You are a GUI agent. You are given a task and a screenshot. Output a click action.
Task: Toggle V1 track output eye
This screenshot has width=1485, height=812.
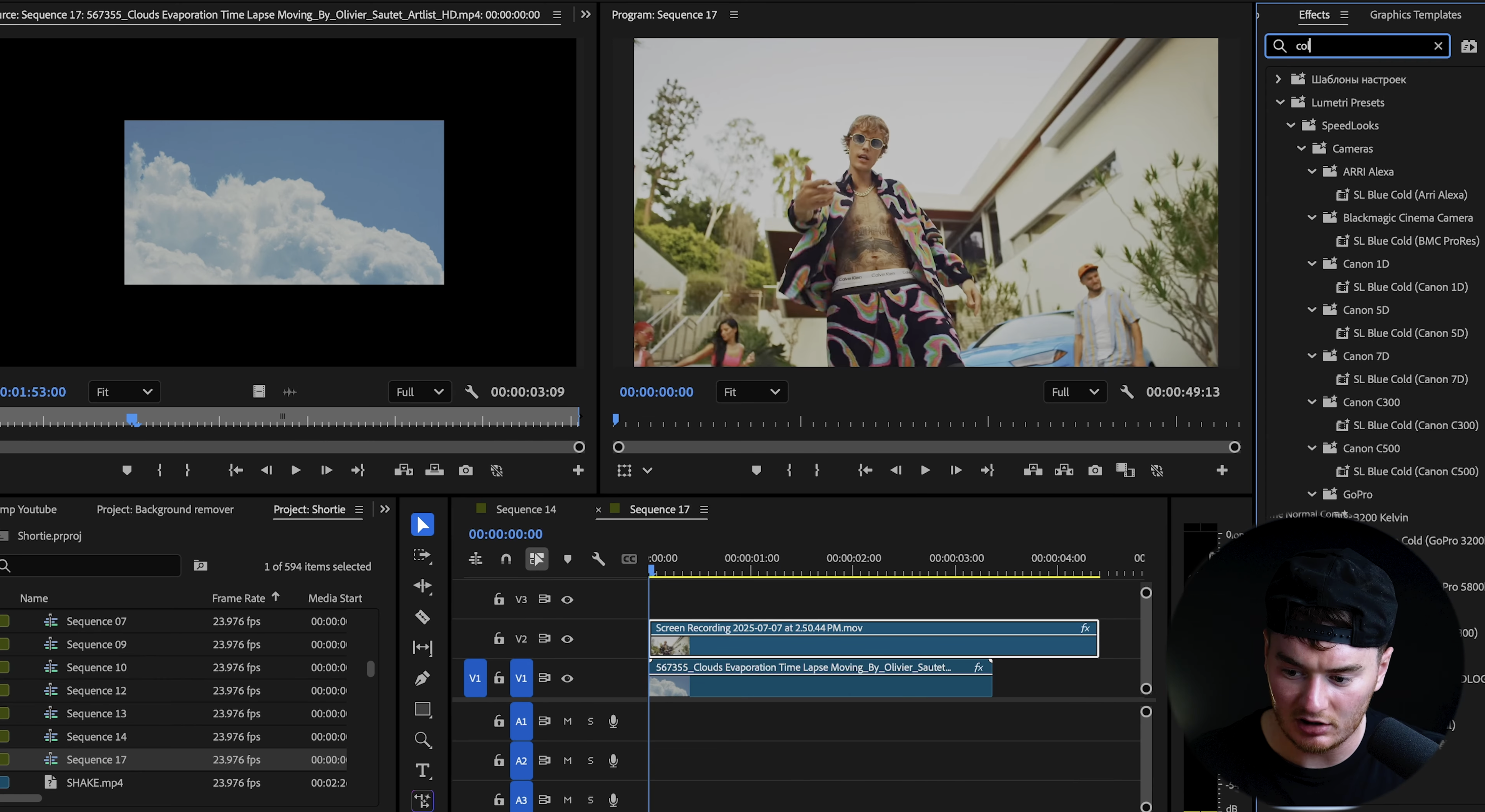pos(567,679)
